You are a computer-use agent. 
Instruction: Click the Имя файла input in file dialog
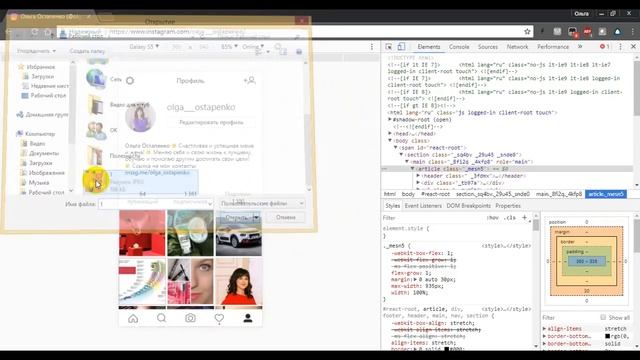coord(156,204)
